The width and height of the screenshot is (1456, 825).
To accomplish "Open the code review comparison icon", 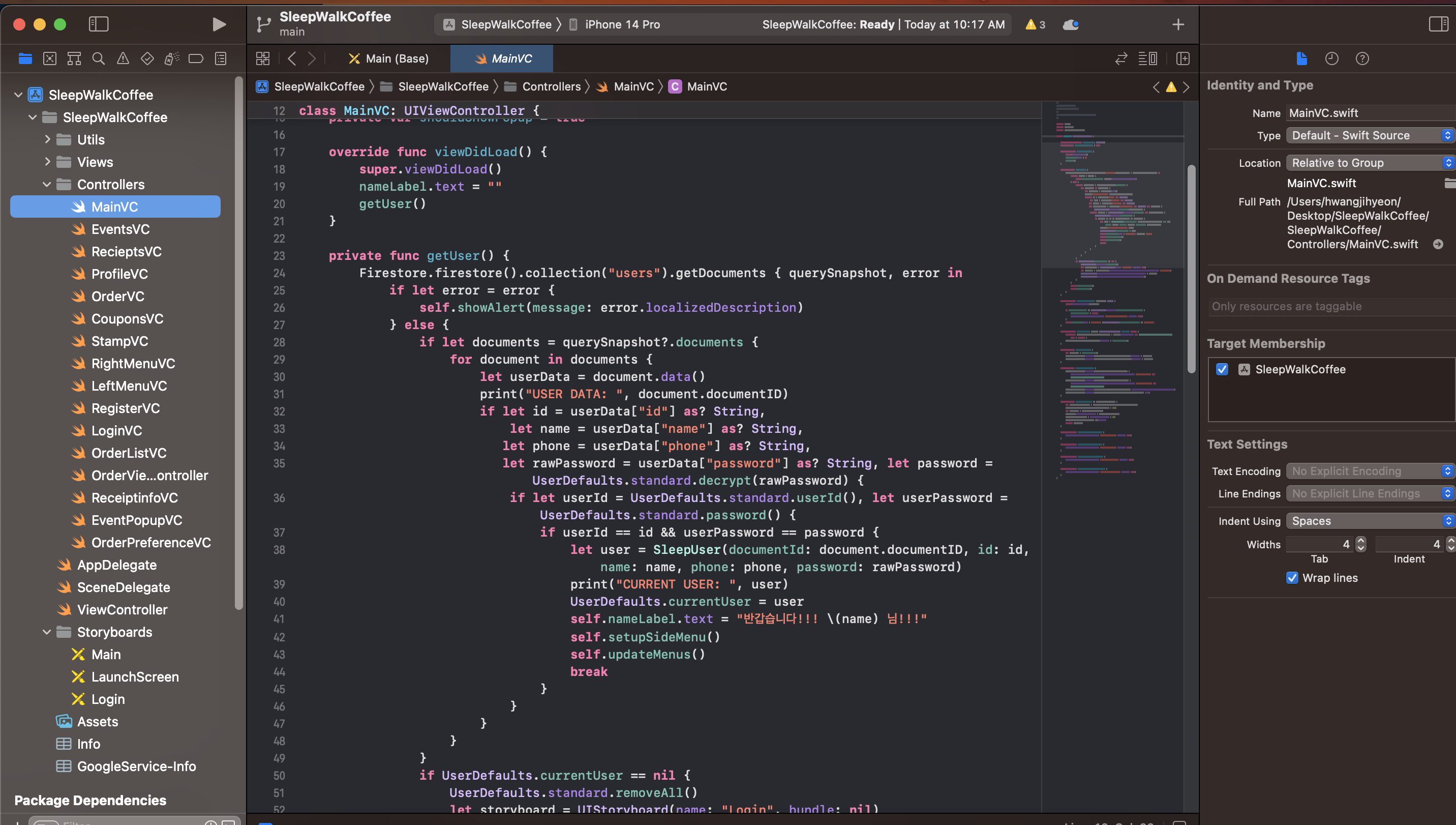I will coord(1121,58).
